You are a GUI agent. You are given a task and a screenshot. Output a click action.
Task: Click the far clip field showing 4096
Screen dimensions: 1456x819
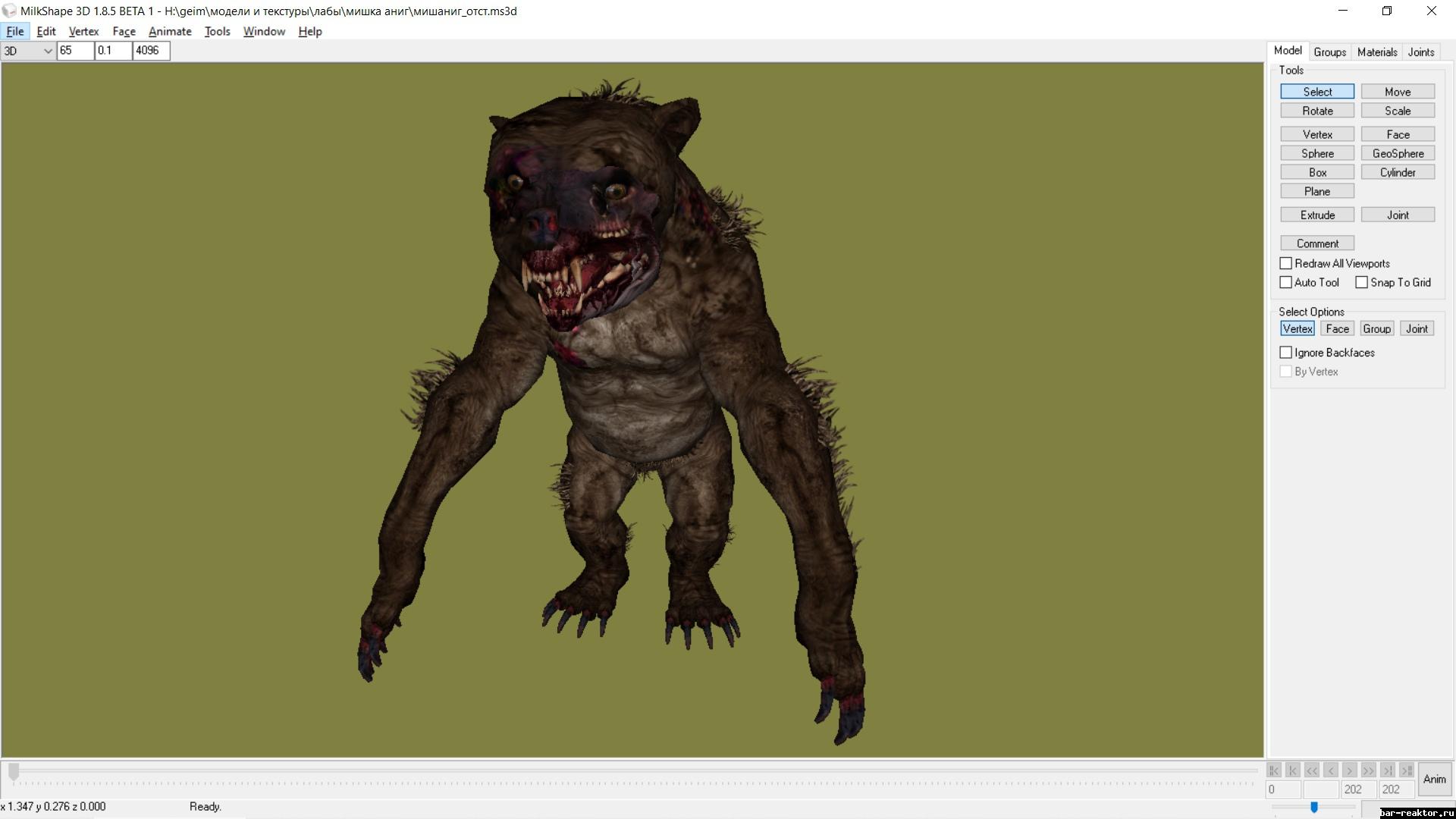coord(151,51)
